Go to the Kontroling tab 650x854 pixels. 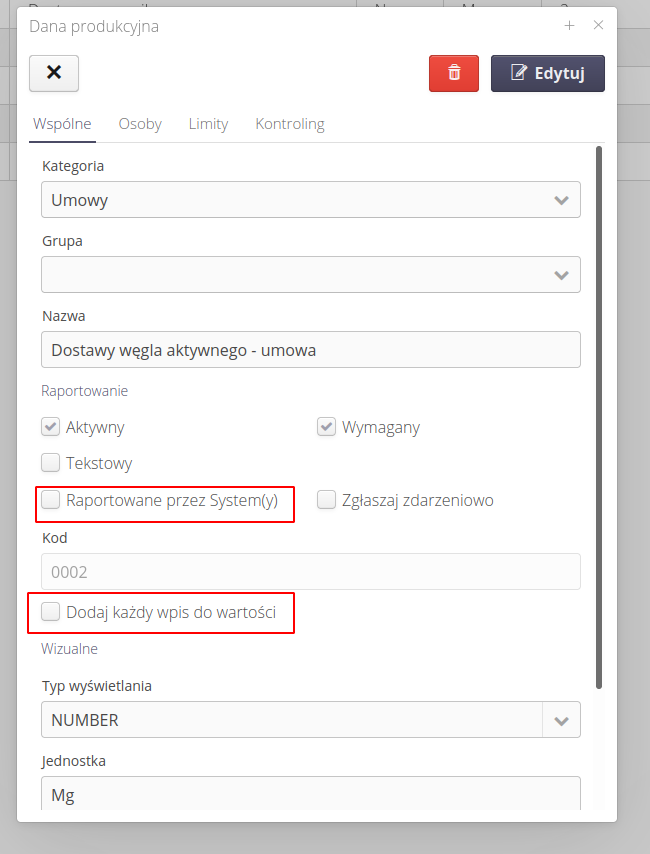click(x=290, y=124)
